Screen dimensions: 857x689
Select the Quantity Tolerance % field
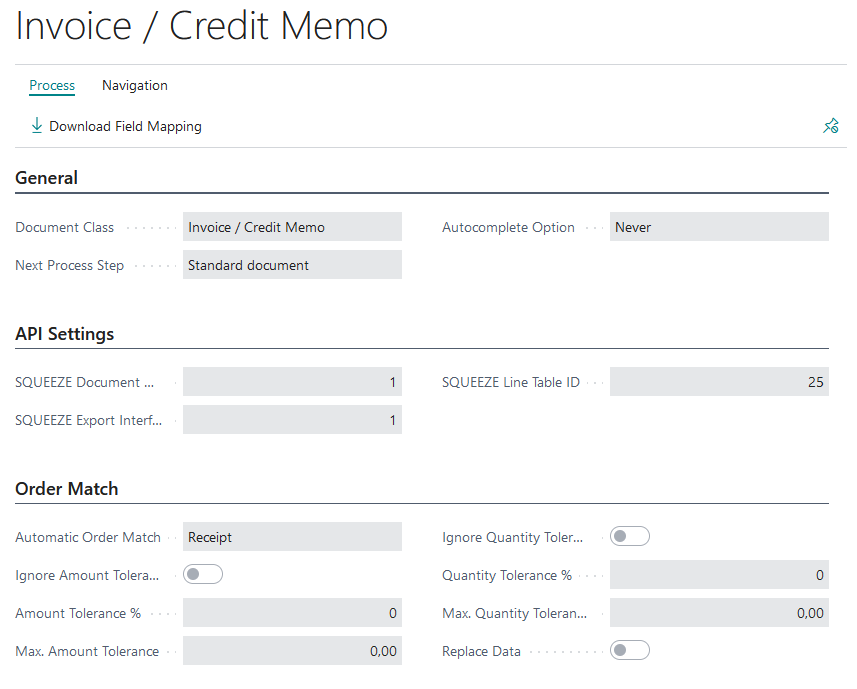718,575
